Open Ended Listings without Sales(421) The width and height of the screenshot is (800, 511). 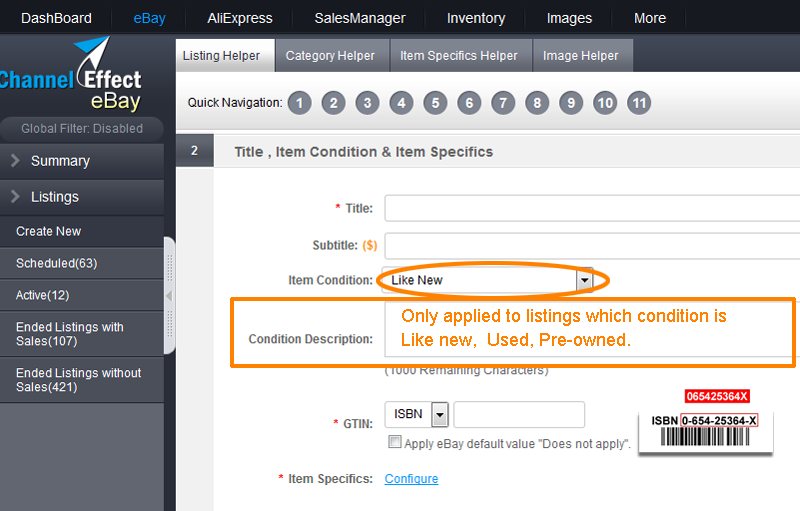[82, 380]
